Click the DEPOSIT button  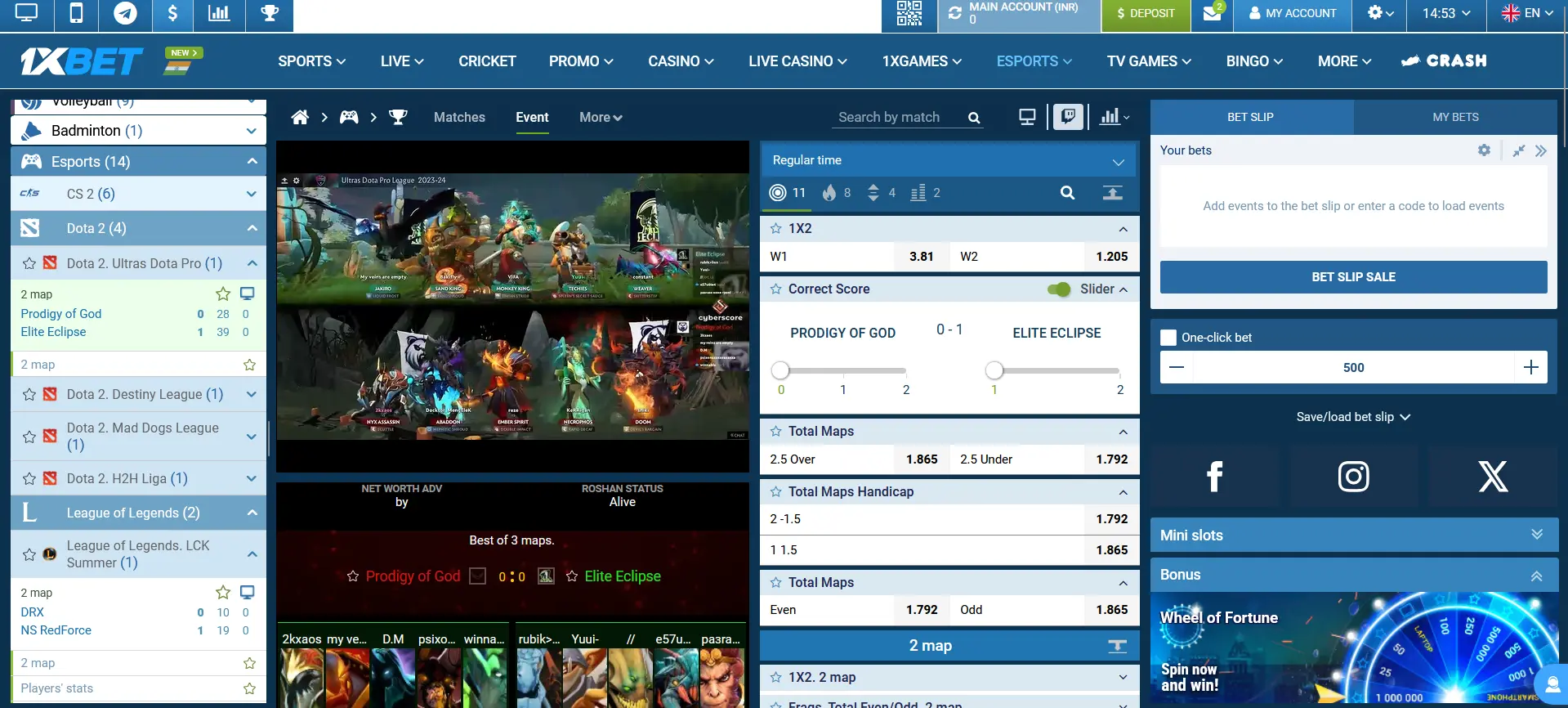pyautogui.click(x=1146, y=14)
